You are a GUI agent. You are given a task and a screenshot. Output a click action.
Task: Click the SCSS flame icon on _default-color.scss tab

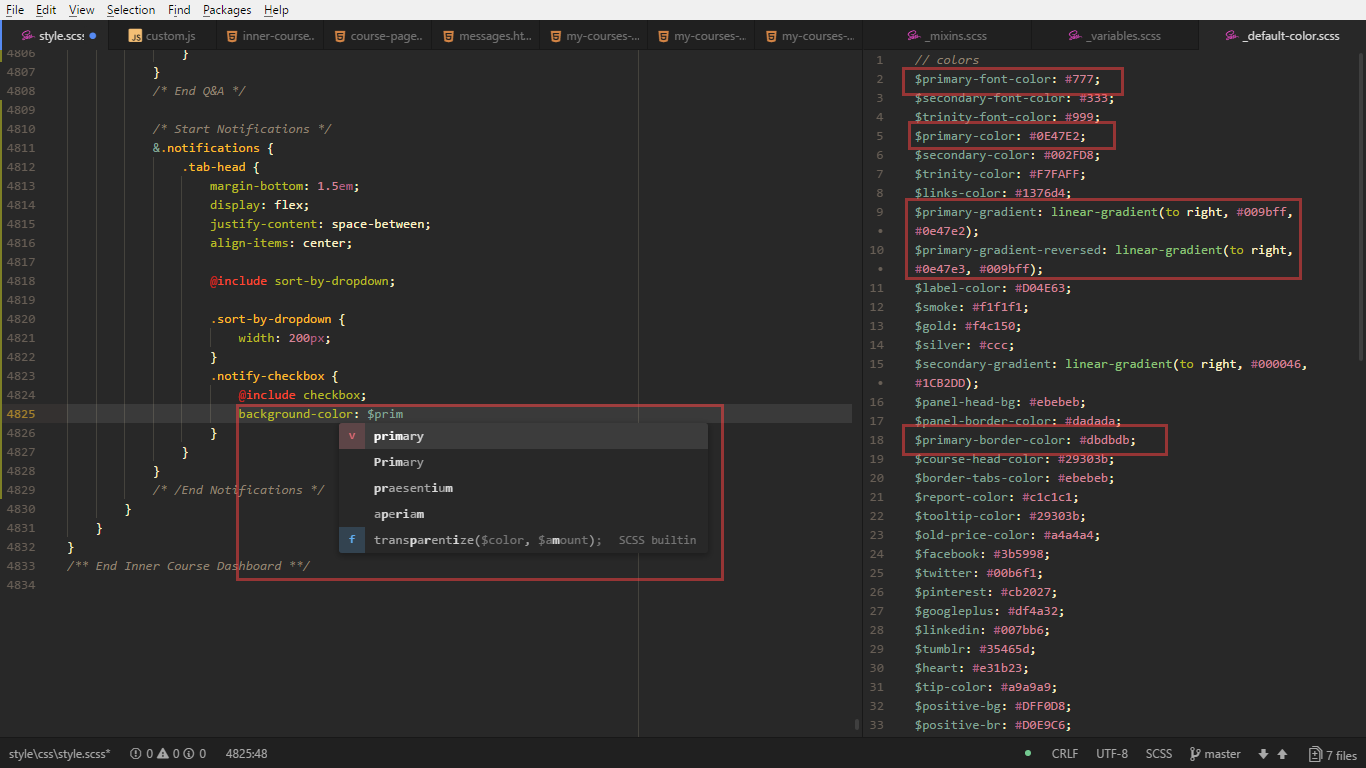click(1232, 35)
